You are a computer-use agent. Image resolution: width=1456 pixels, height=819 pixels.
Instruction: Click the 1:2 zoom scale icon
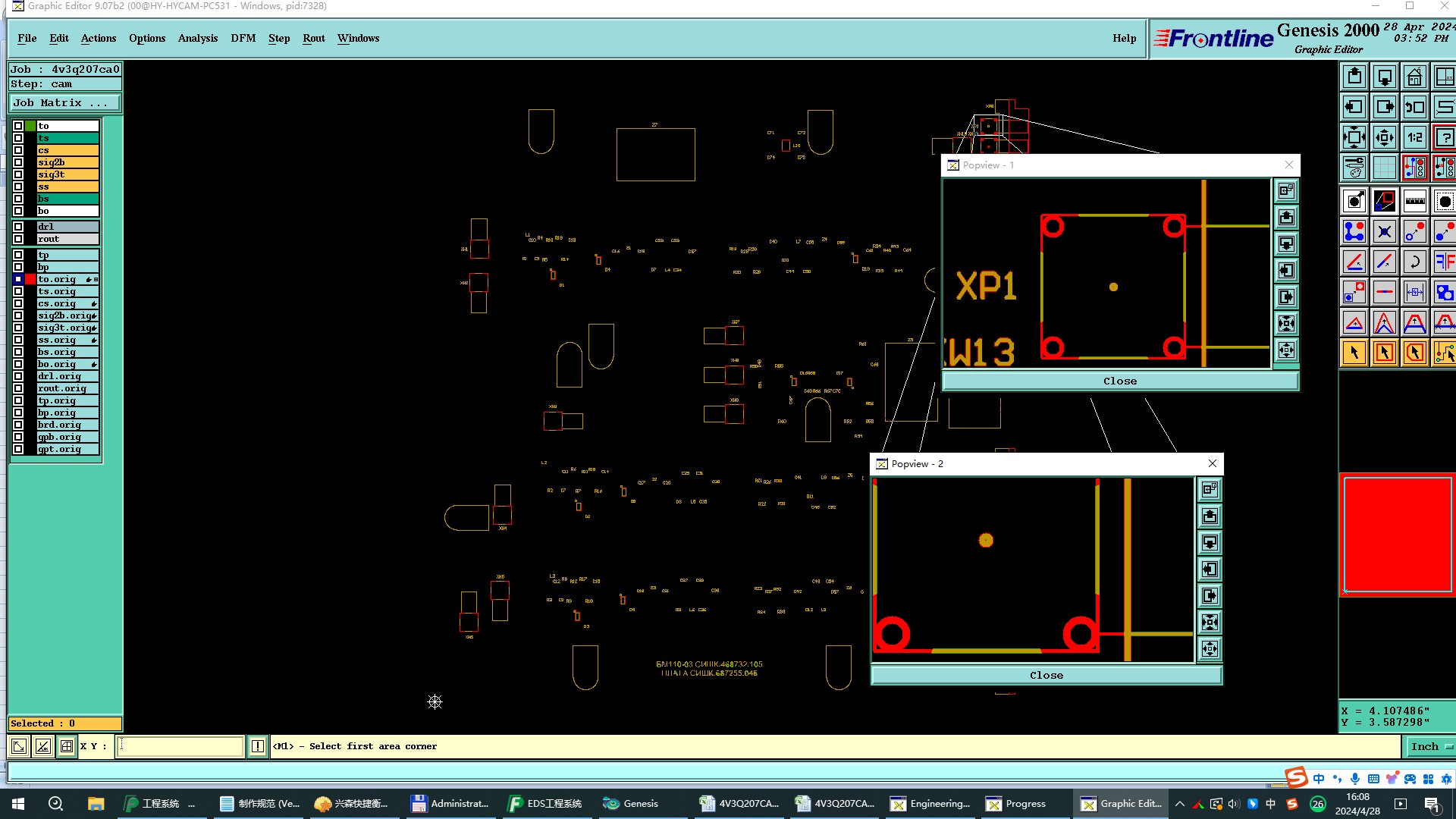[1414, 137]
